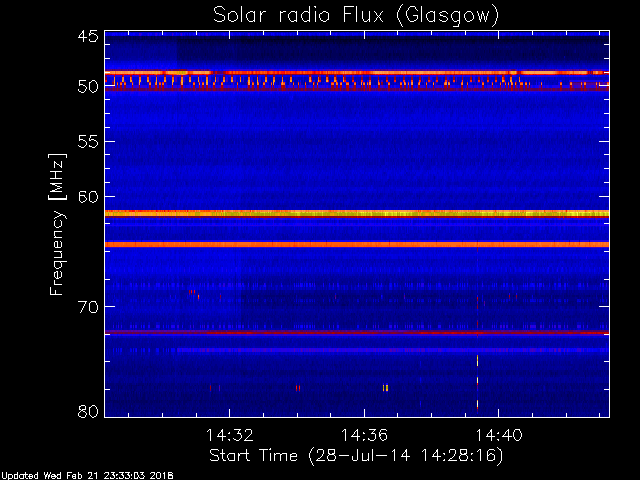Click the 14:36 time tick label
640x480 pixels.
[364, 435]
